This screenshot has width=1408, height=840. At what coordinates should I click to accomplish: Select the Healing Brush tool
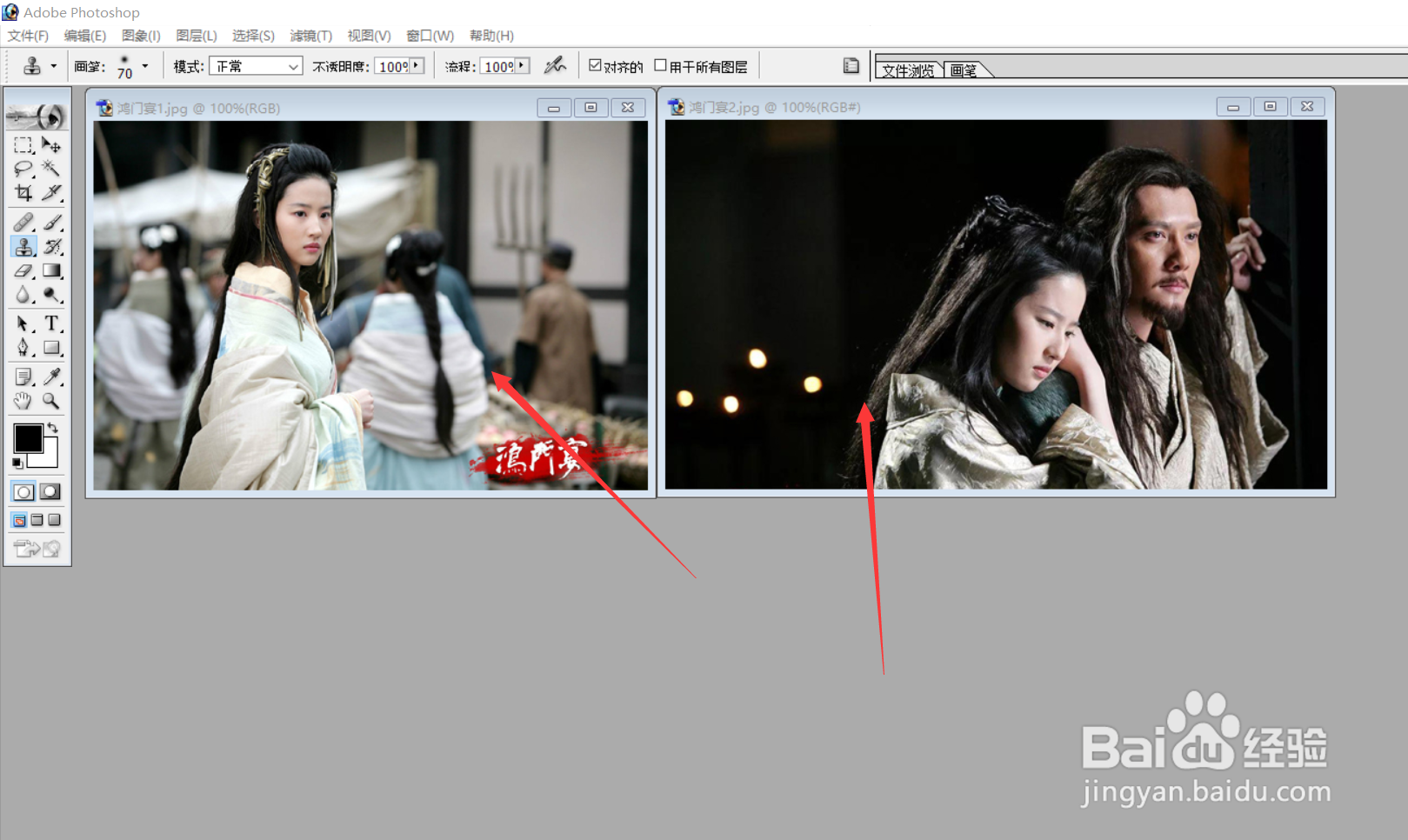pos(23,223)
